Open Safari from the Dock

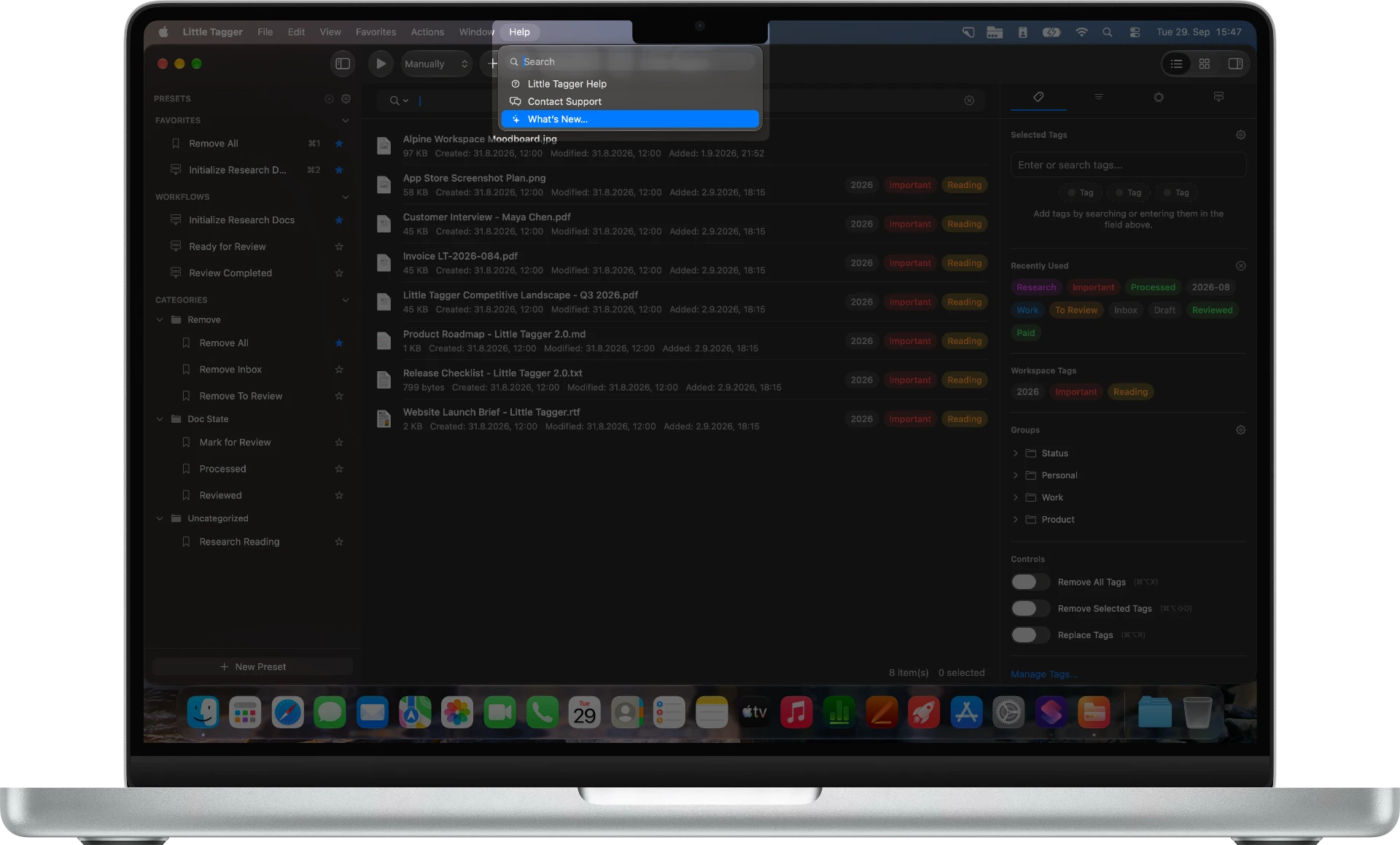[287, 712]
